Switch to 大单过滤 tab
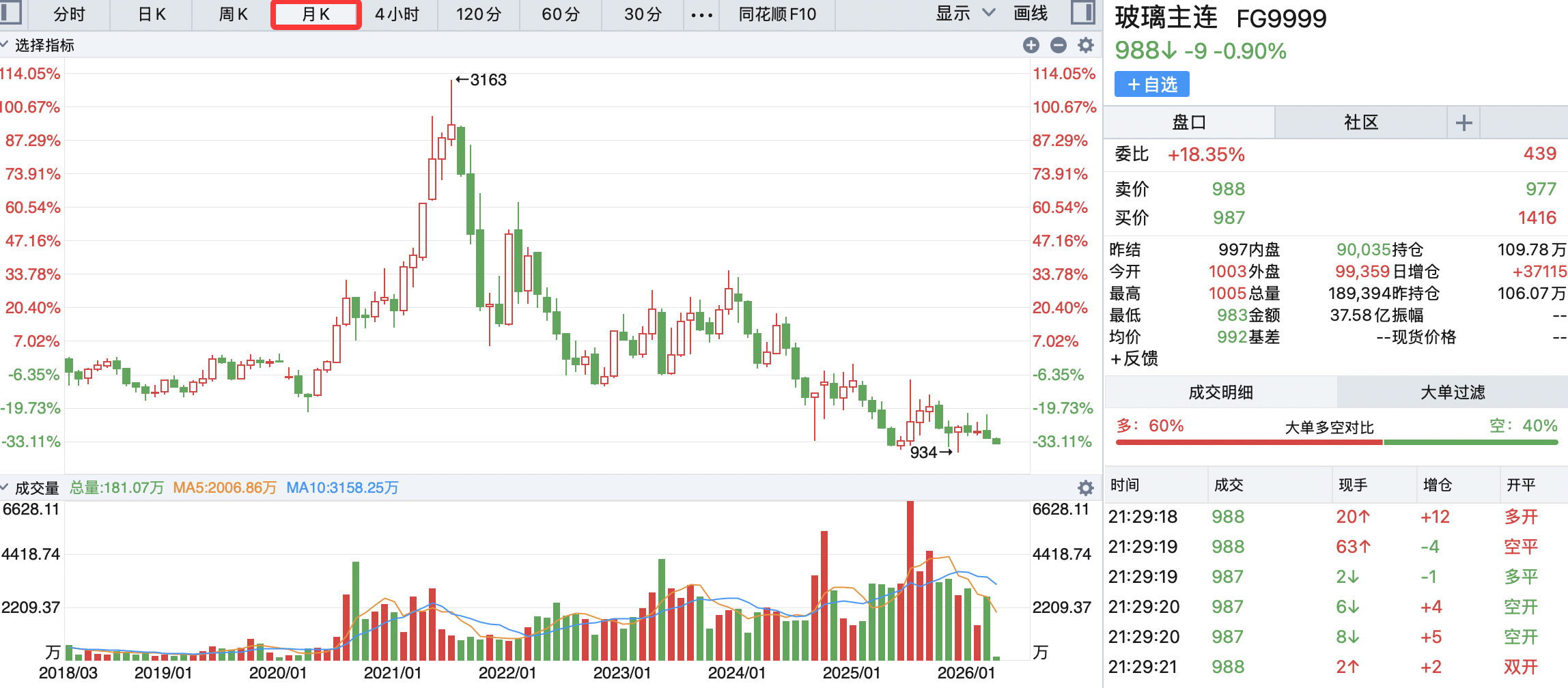Screen dimensions: 1568x688 pos(1452,392)
